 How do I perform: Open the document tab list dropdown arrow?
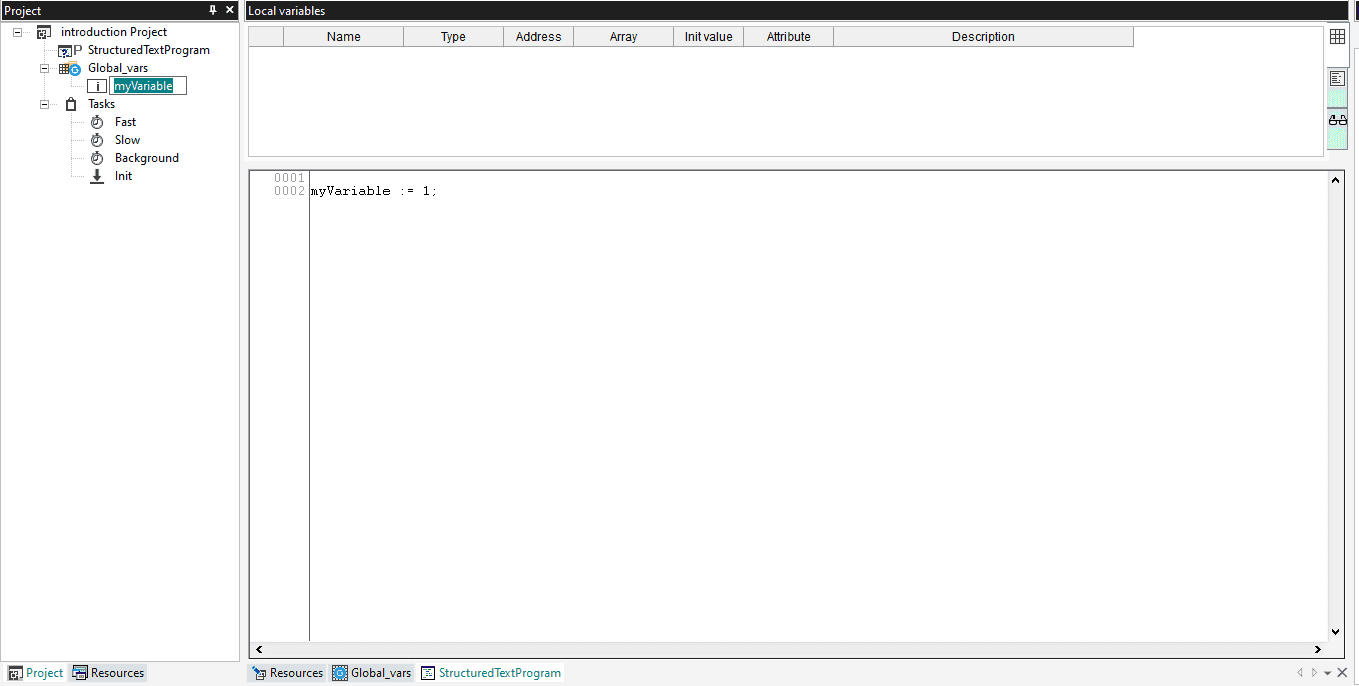(x=1327, y=673)
